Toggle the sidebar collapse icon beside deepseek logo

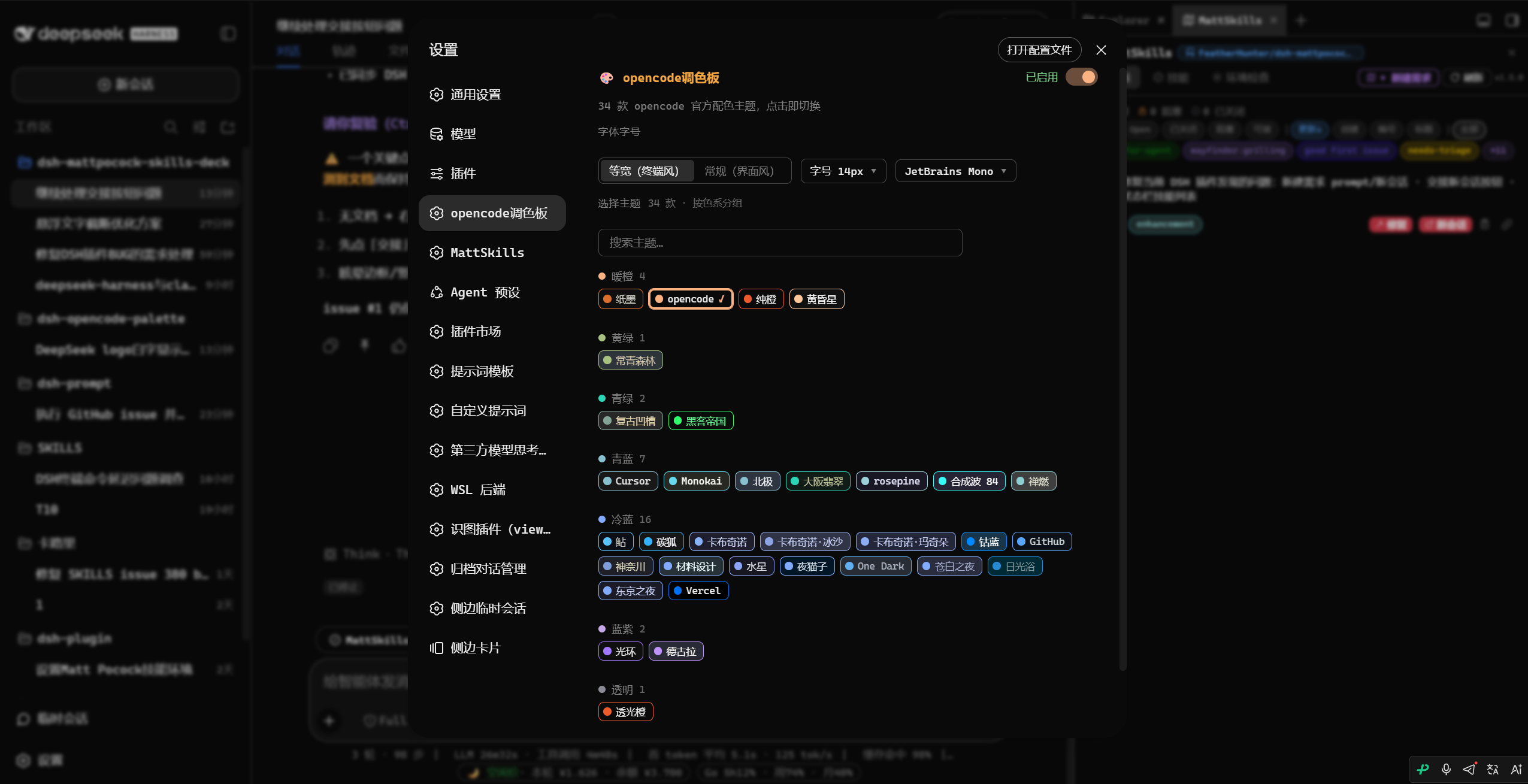pyautogui.click(x=228, y=34)
